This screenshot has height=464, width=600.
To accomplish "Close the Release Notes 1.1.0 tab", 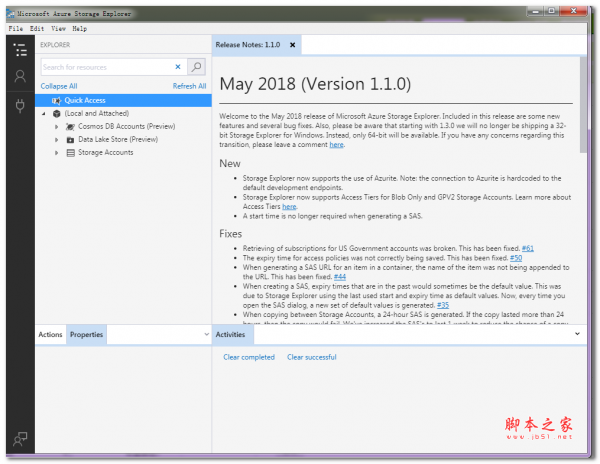I will (x=292, y=45).
